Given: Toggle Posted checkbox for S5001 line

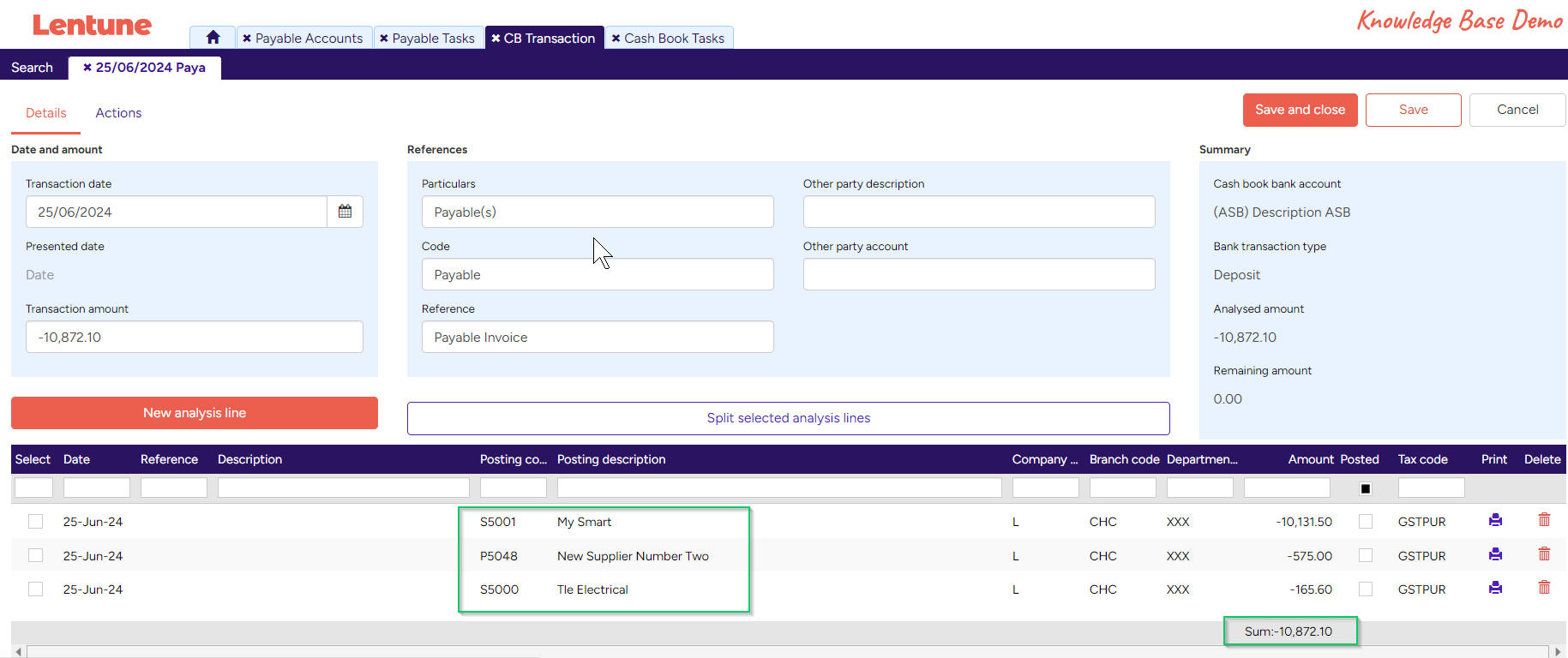Looking at the screenshot, I should point(1366,521).
